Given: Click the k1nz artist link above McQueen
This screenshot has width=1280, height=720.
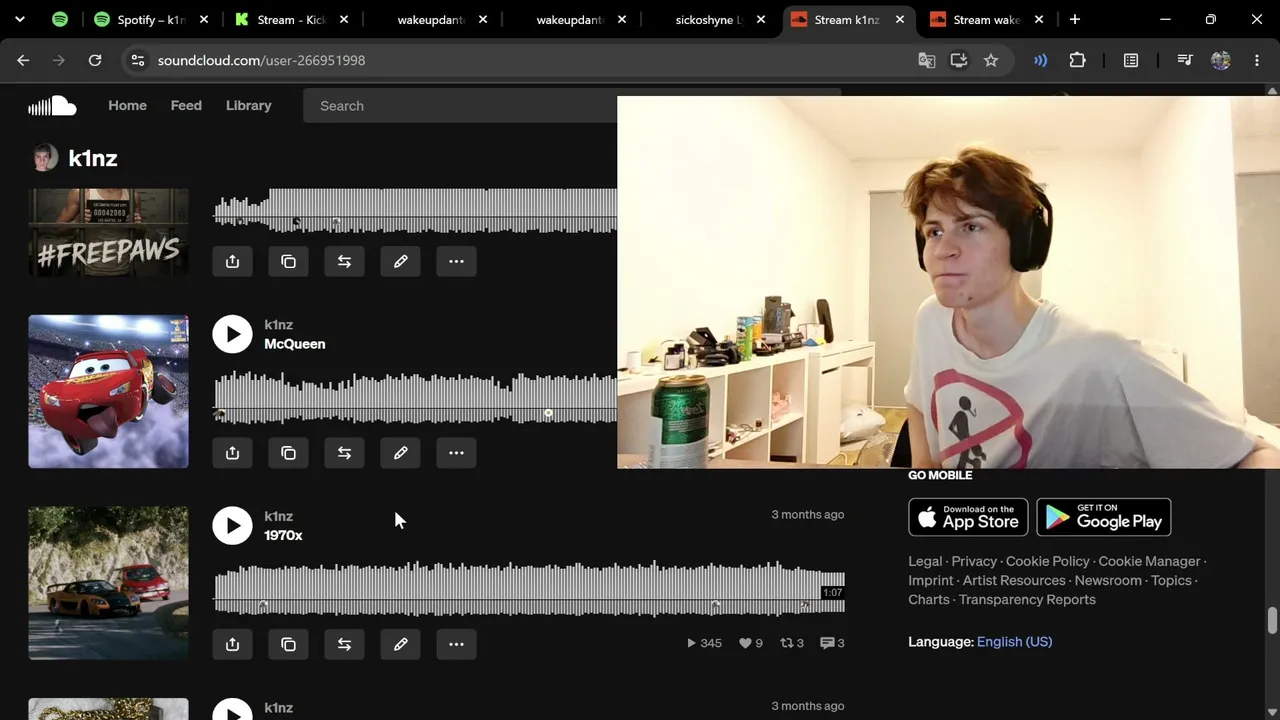Looking at the screenshot, I should tap(278, 325).
